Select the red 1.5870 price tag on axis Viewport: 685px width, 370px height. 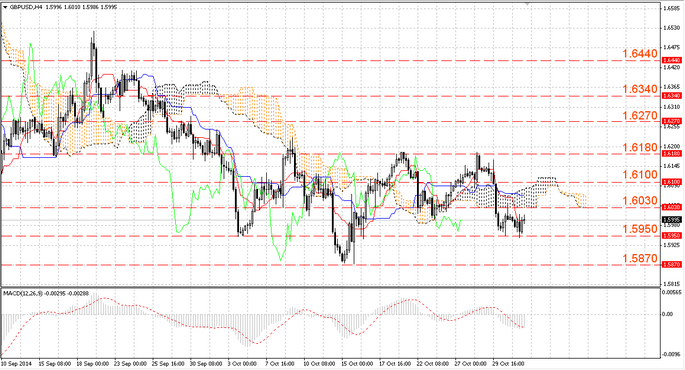click(x=671, y=265)
